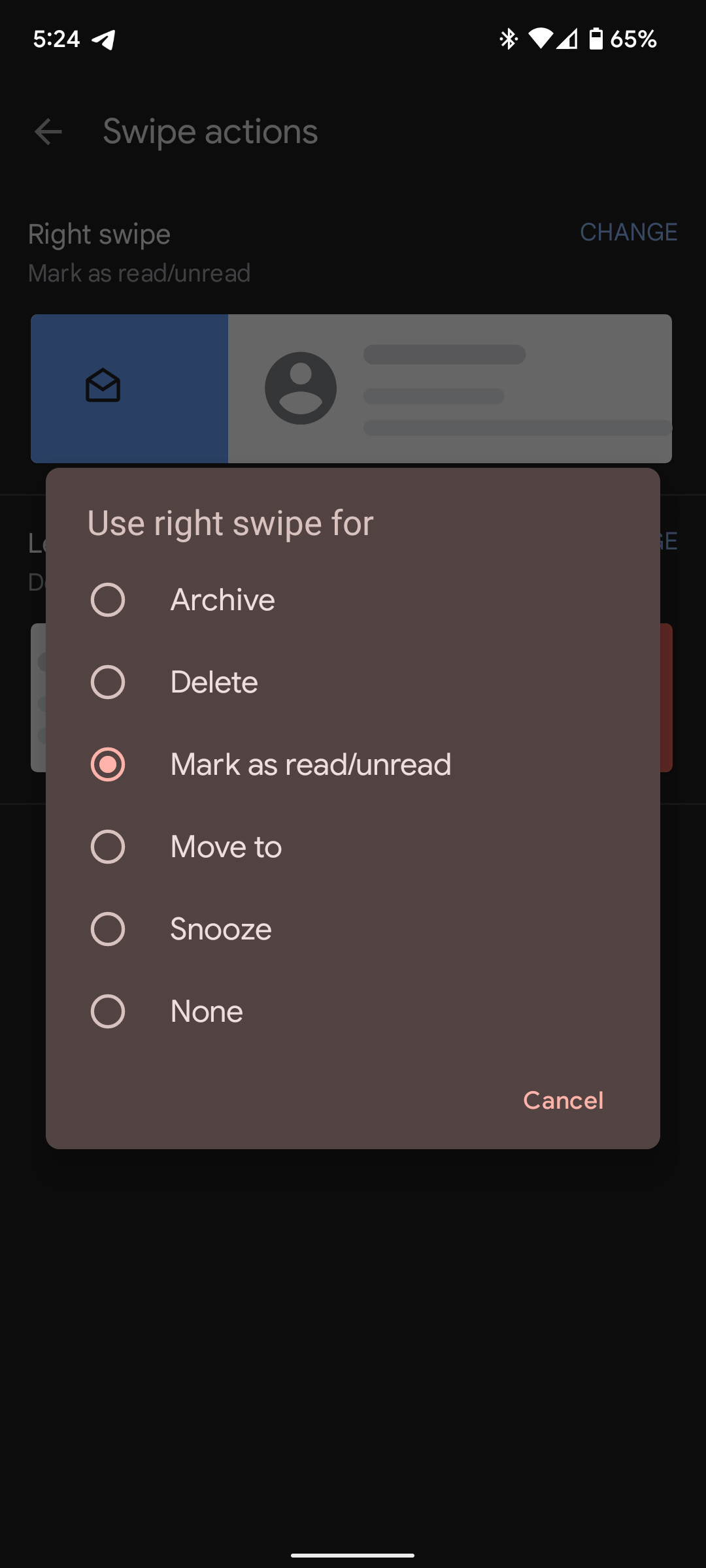Click the CHANGE link for Right swipe
The height and width of the screenshot is (1568, 706).
coord(628,233)
